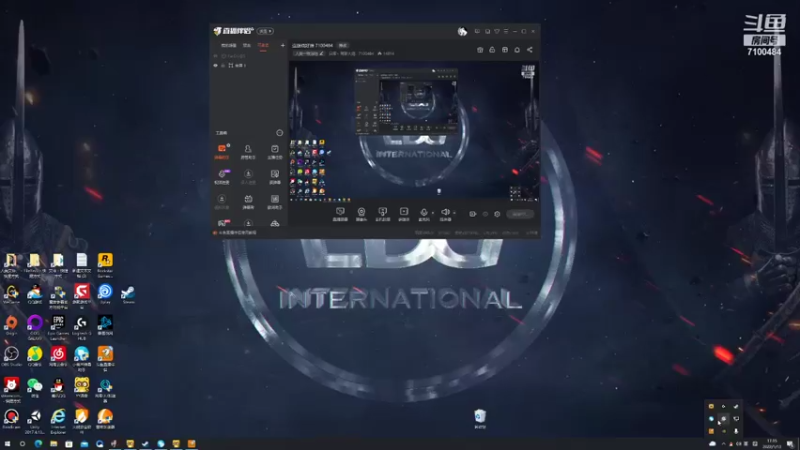The height and width of the screenshot is (450, 800).
Task: Expand microphone options arrow in control bar
Action: (433, 213)
